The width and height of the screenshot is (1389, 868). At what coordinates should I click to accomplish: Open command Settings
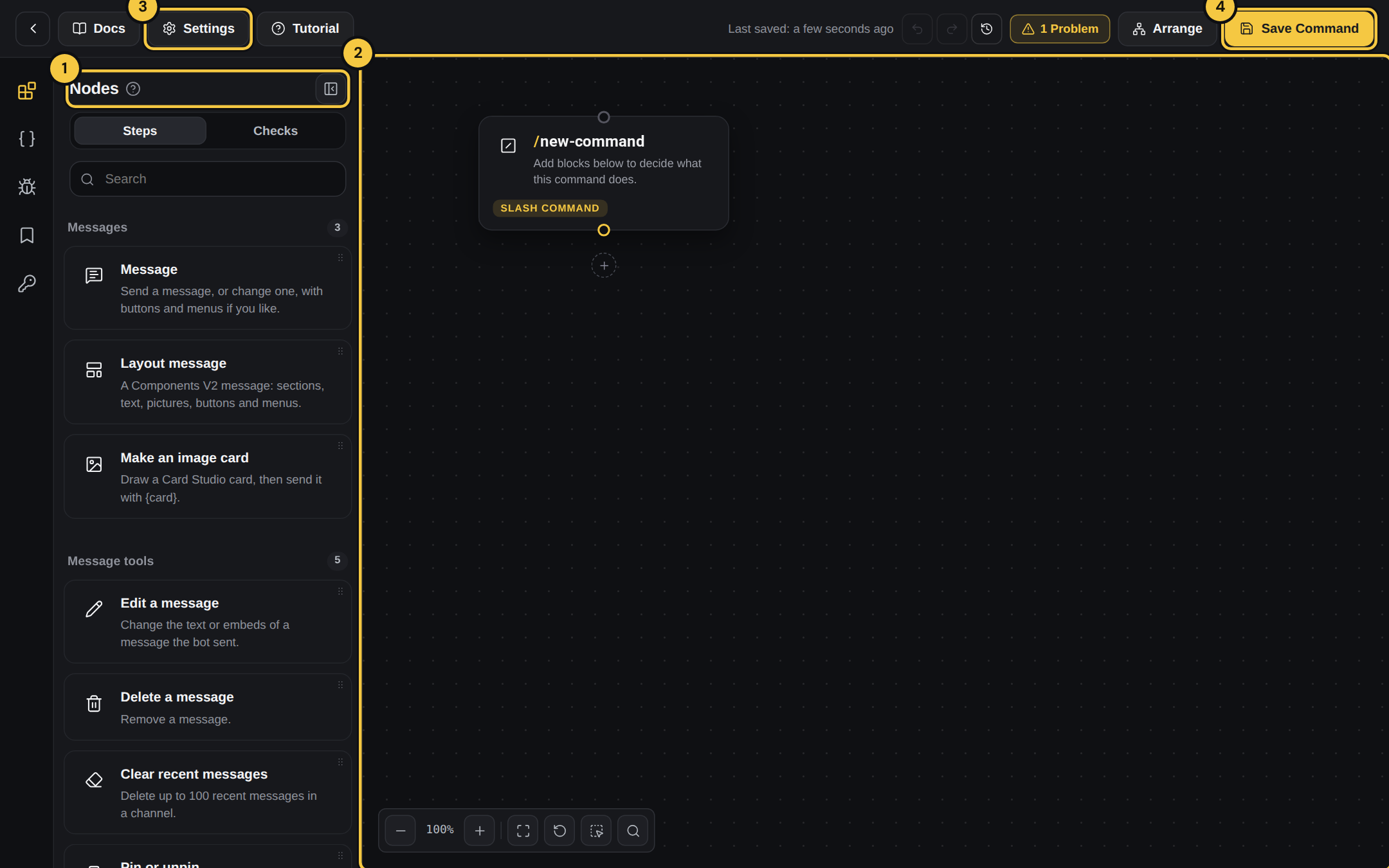[198, 28]
